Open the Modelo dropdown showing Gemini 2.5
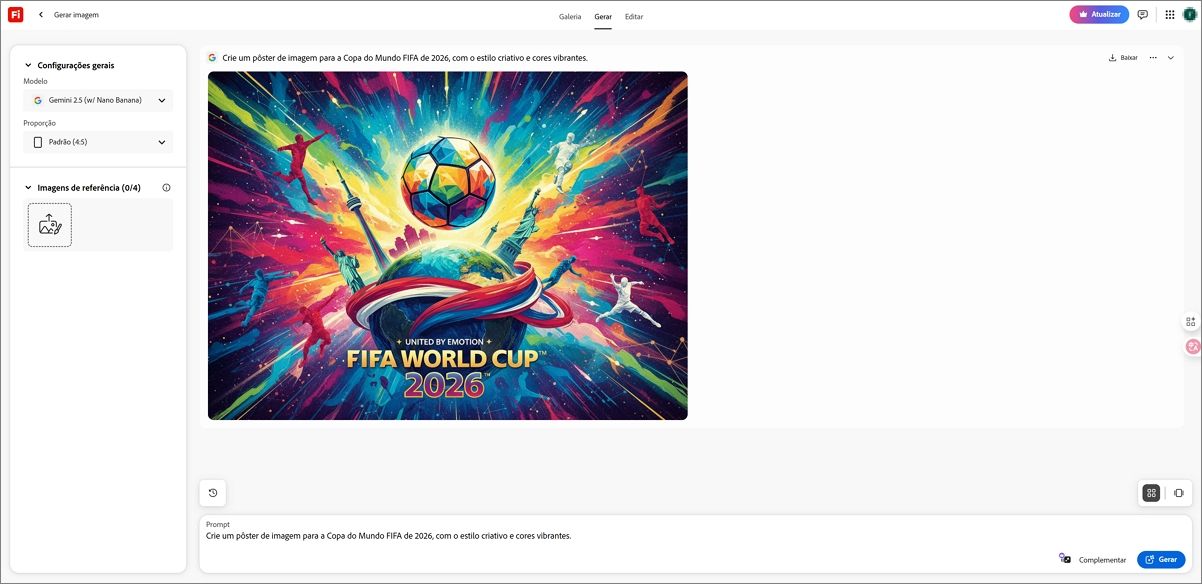The width and height of the screenshot is (1202, 584). (x=98, y=101)
